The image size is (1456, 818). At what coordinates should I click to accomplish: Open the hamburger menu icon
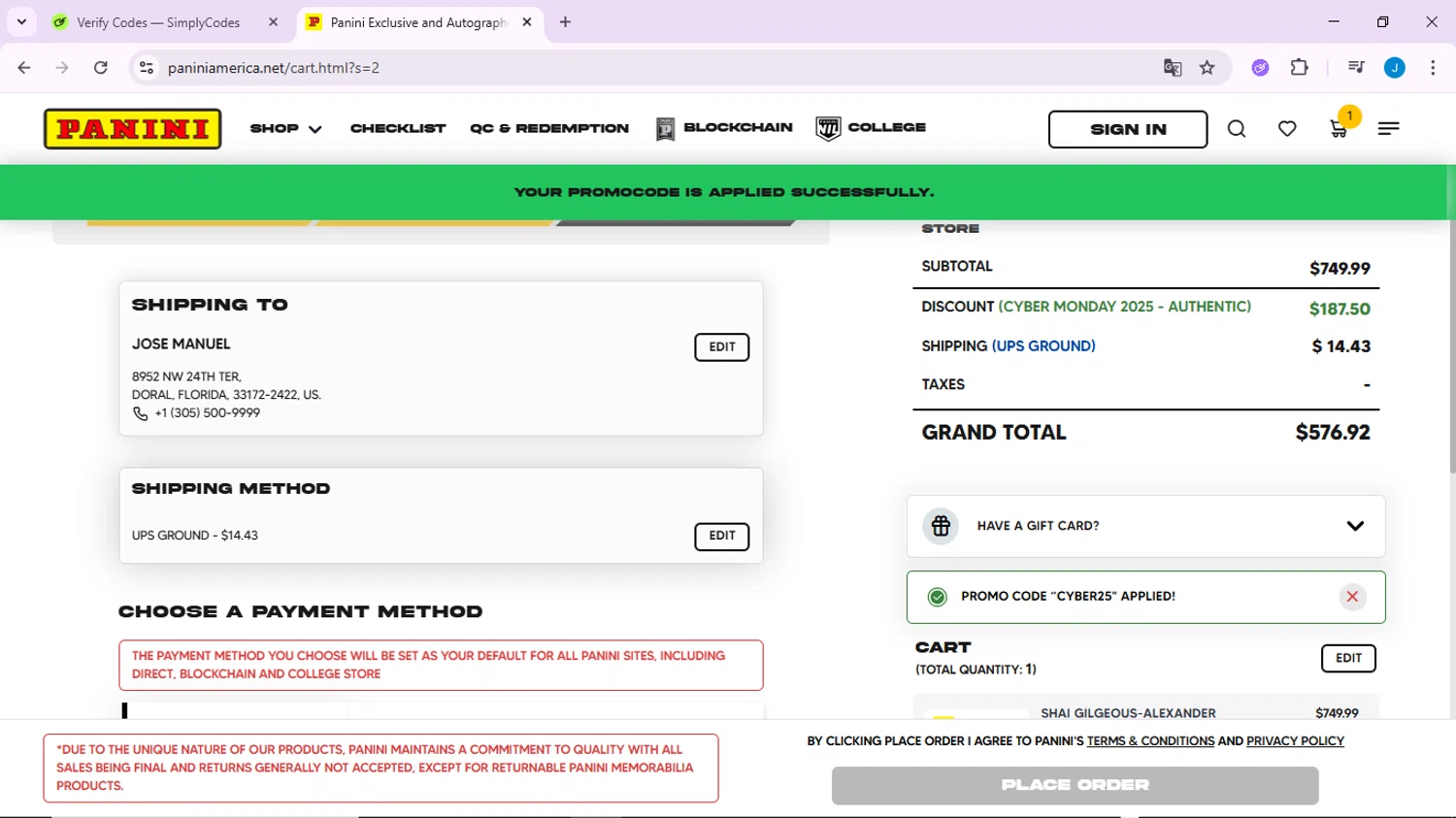[x=1388, y=128]
